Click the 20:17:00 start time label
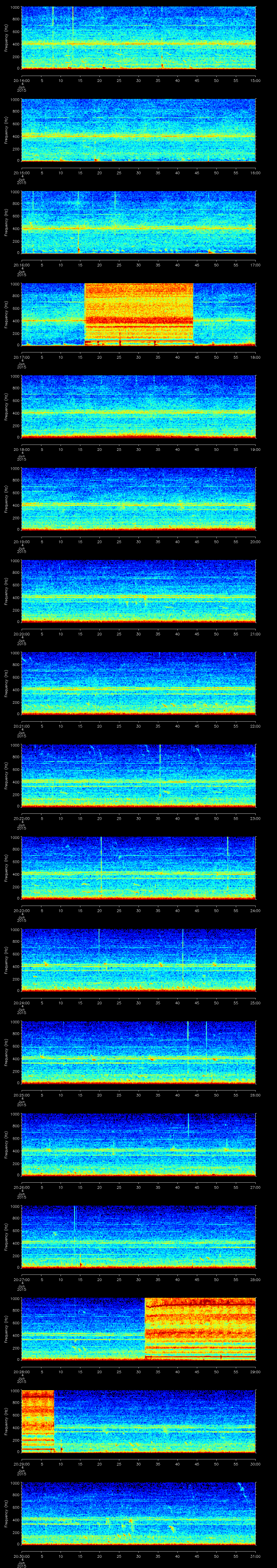277x1568 pixels. (21, 357)
